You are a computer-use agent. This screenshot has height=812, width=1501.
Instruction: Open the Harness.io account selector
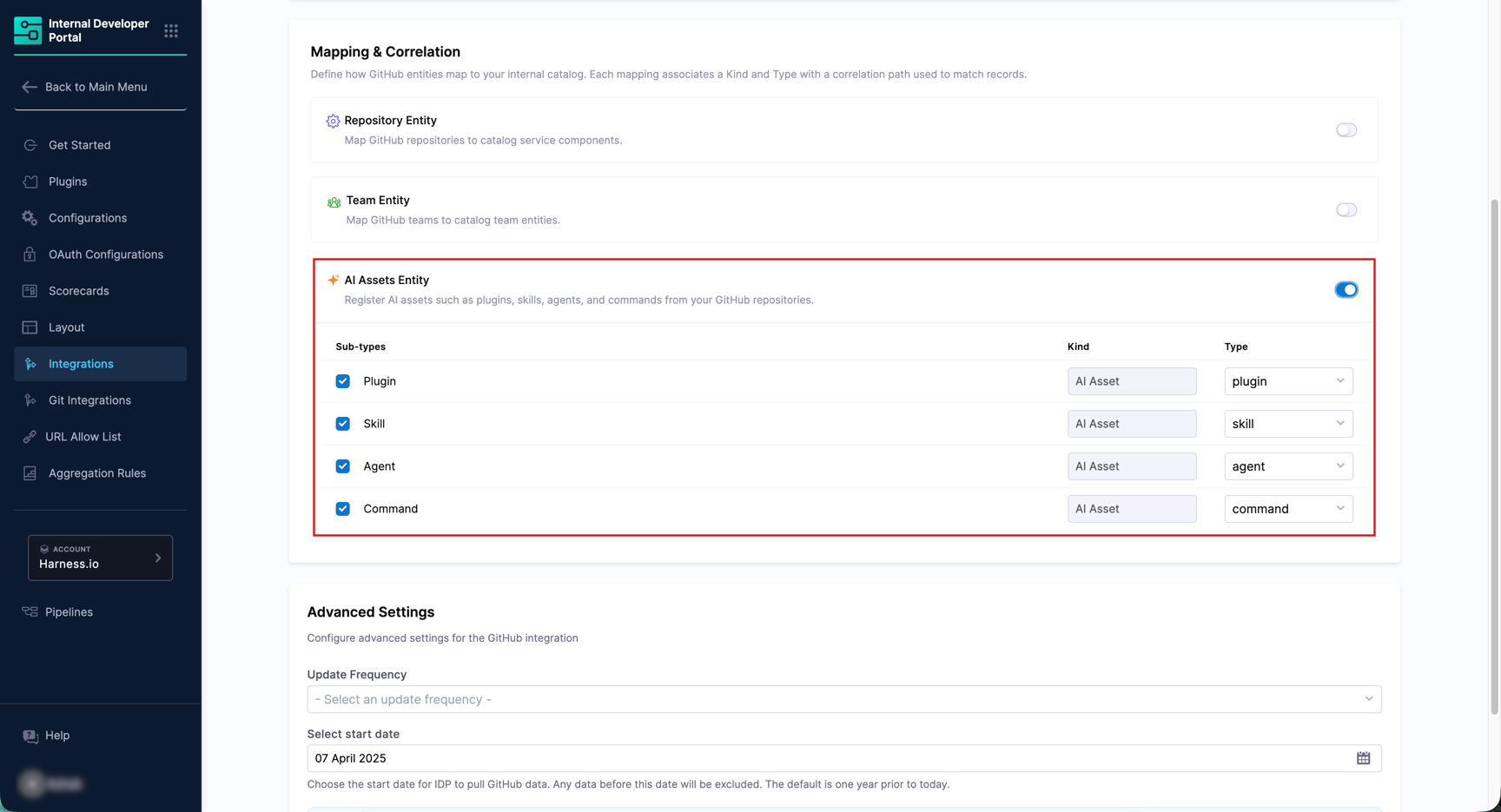(100, 558)
